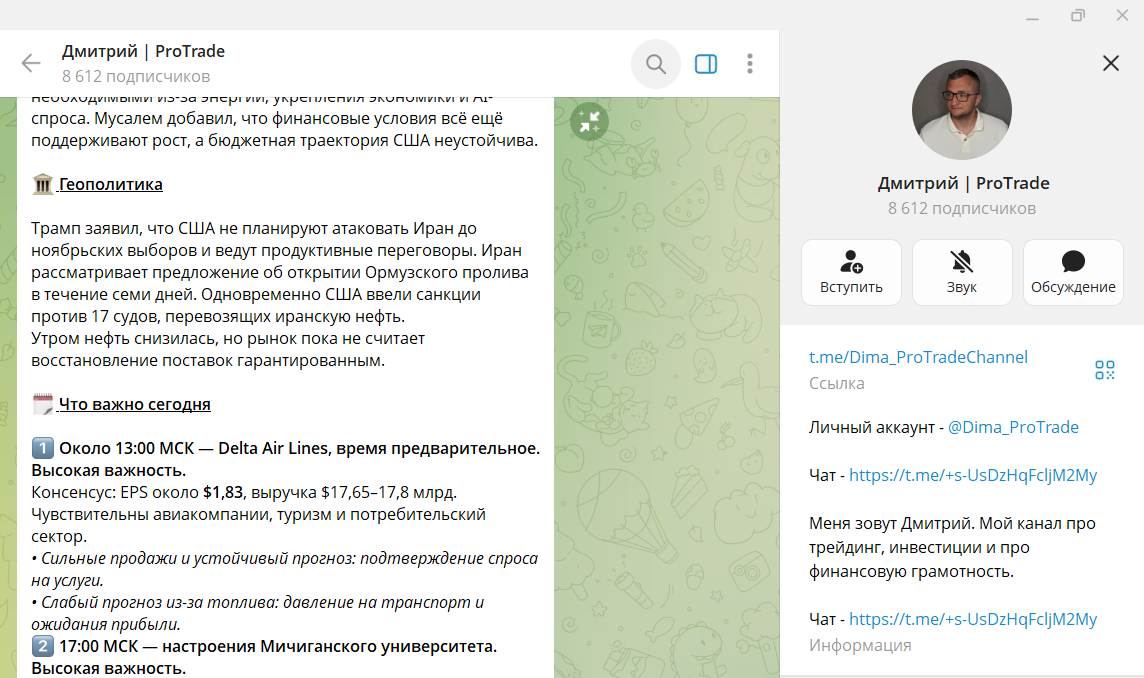
Task: Click the Ссылка label under the channel link
Action: (x=836, y=384)
